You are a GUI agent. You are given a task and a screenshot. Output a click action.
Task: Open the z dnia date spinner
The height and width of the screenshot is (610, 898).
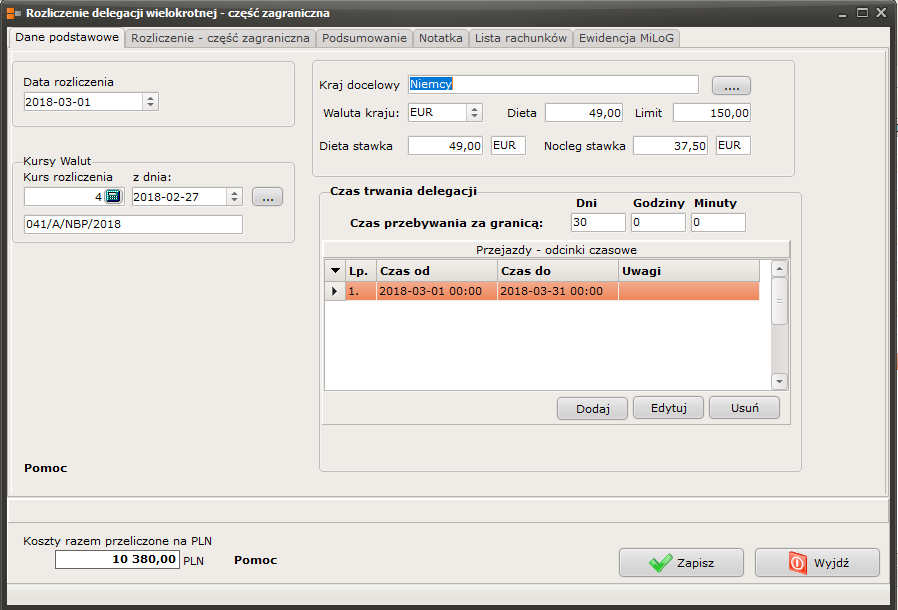(234, 197)
